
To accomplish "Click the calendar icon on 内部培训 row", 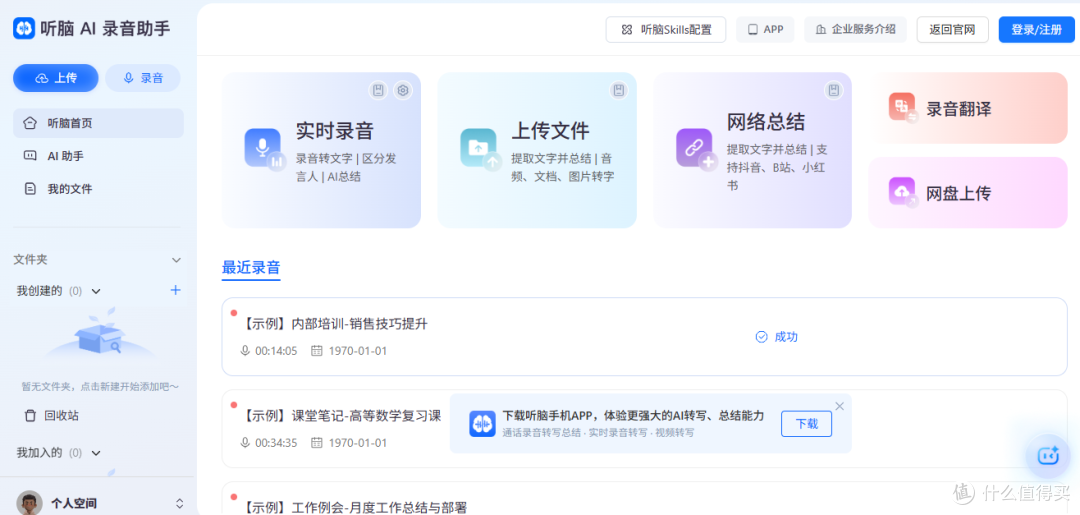I will pyautogui.click(x=317, y=350).
